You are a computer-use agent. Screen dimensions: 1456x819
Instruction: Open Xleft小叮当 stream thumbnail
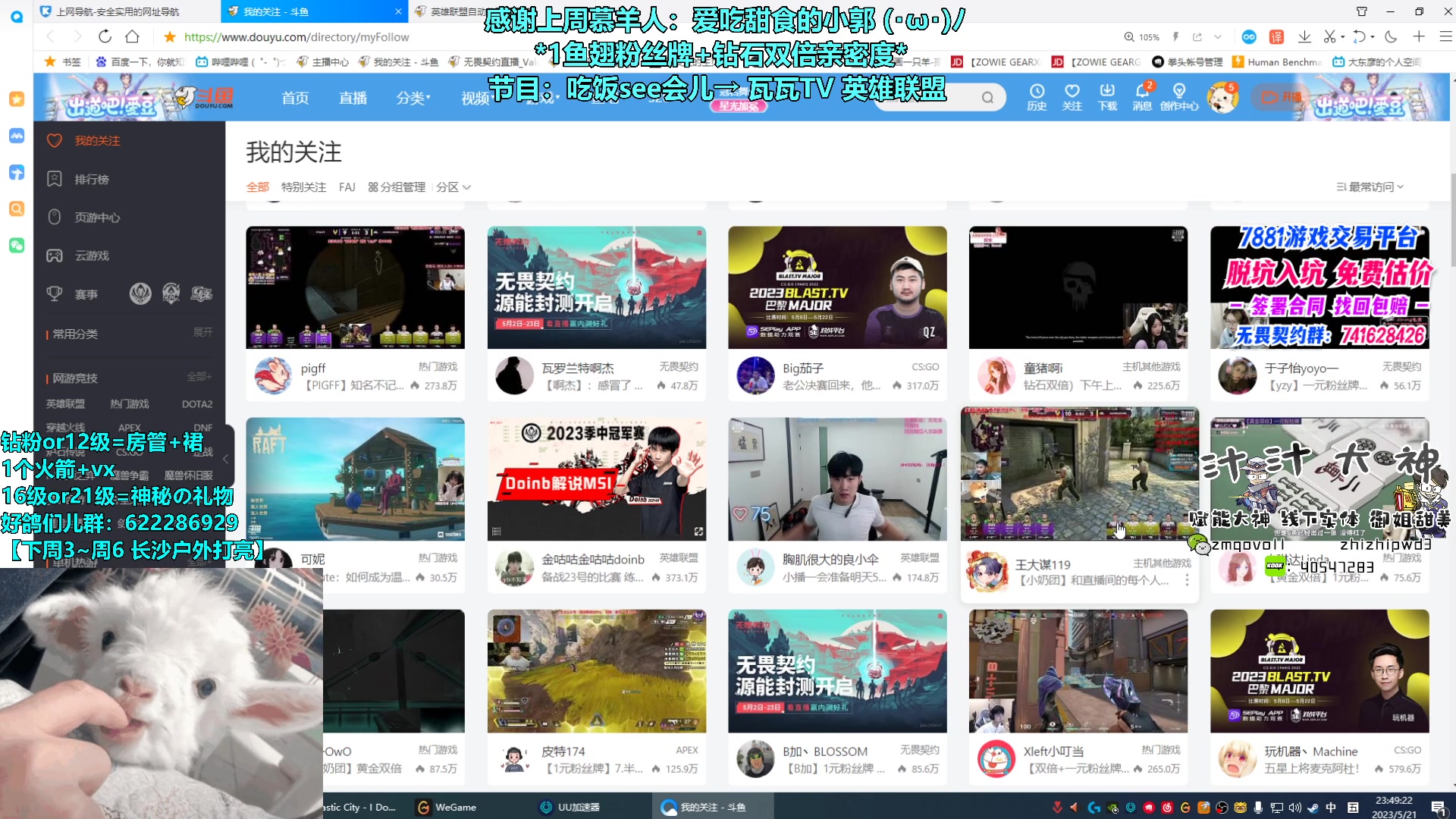pyautogui.click(x=1078, y=670)
